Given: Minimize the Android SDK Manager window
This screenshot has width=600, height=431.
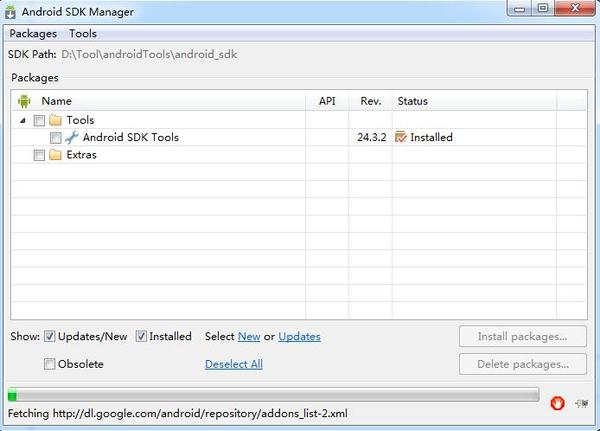Looking at the screenshot, I should pos(520,8).
